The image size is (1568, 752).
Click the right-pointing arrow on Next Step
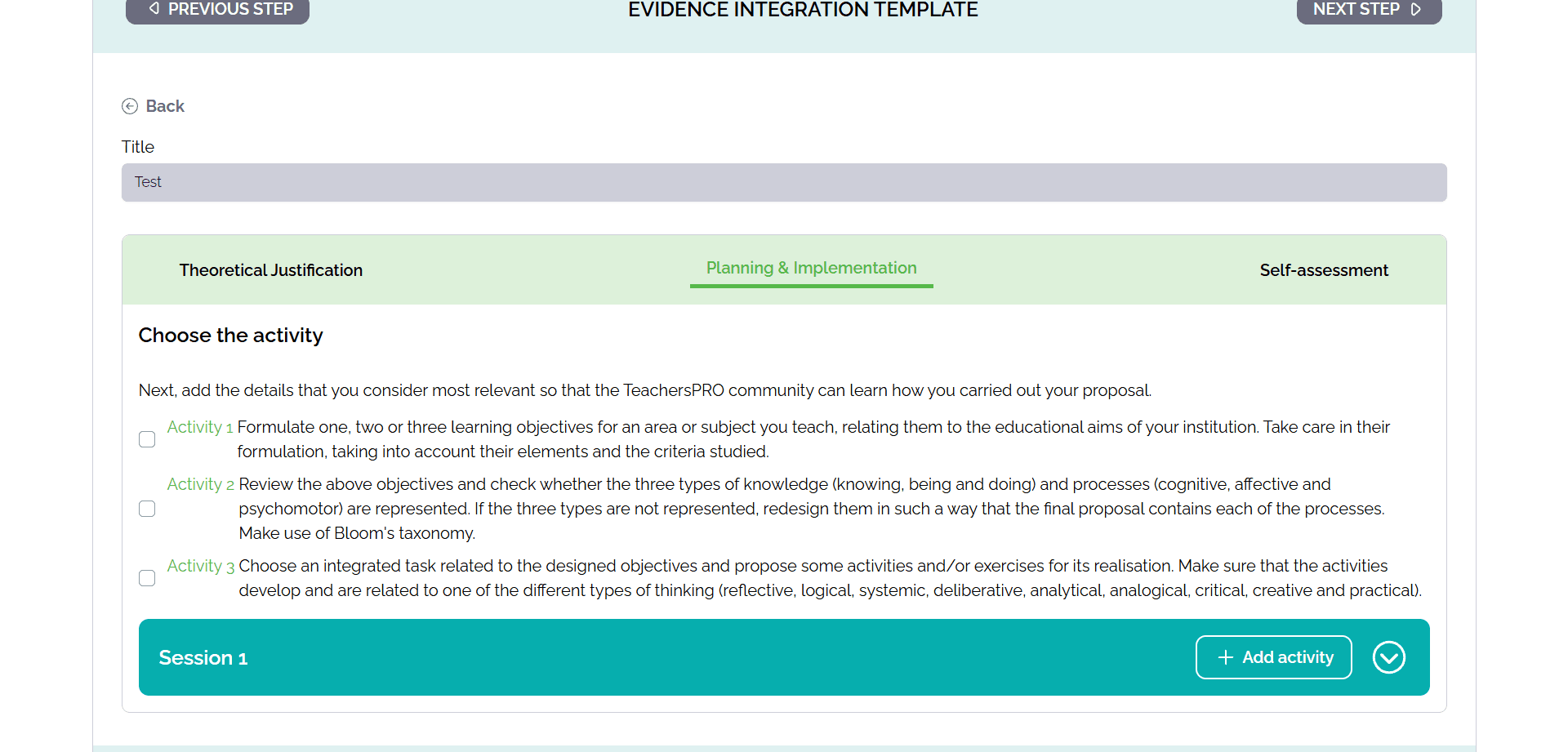point(1417,9)
